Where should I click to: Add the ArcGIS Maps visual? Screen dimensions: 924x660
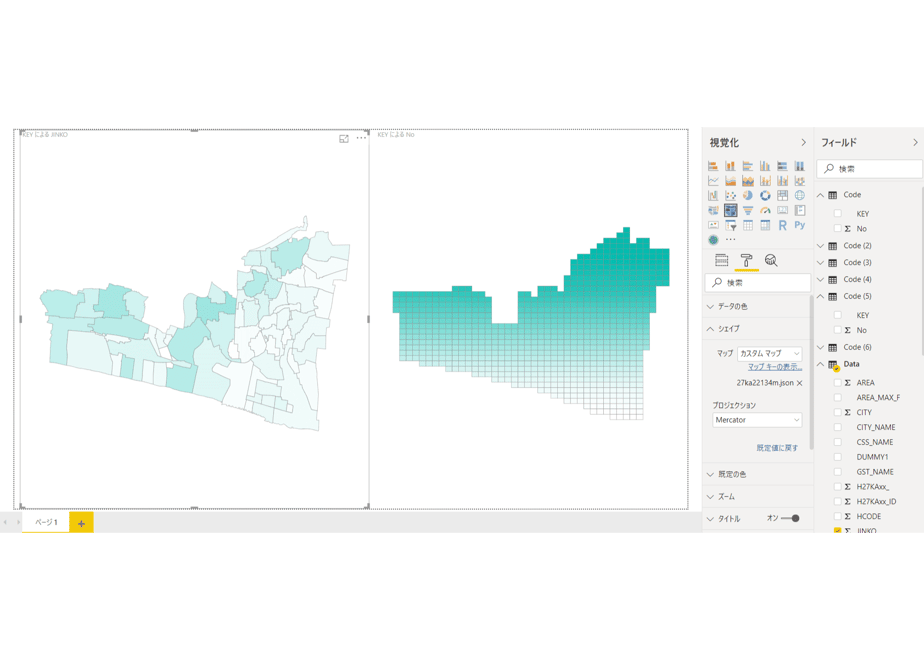tap(713, 240)
